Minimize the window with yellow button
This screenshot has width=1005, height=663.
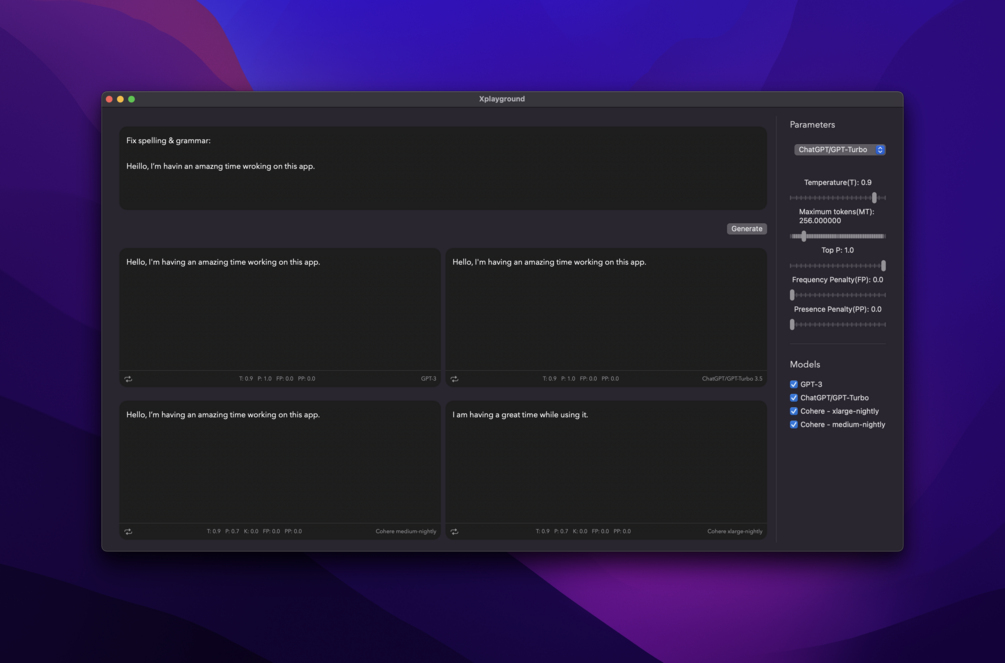click(x=120, y=99)
